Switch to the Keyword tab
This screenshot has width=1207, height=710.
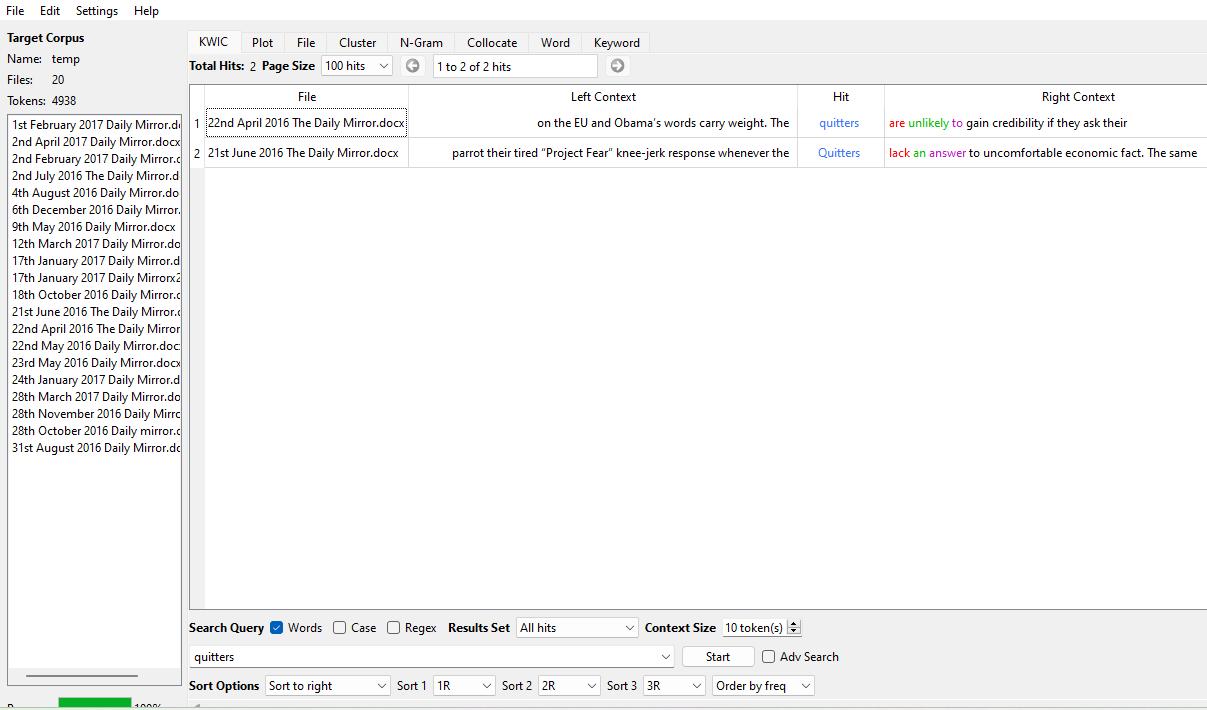pos(616,43)
